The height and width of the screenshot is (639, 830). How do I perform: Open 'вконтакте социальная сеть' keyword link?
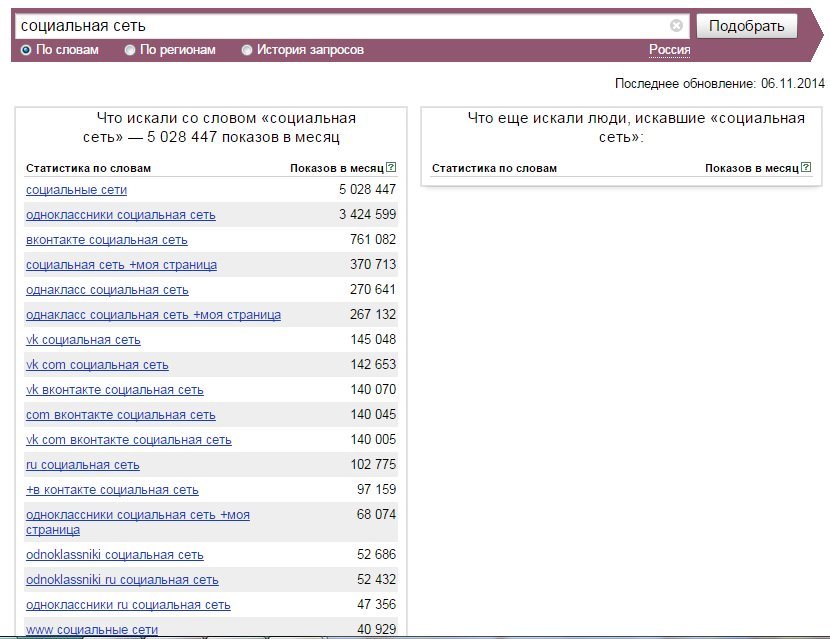click(x=107, y=240)
